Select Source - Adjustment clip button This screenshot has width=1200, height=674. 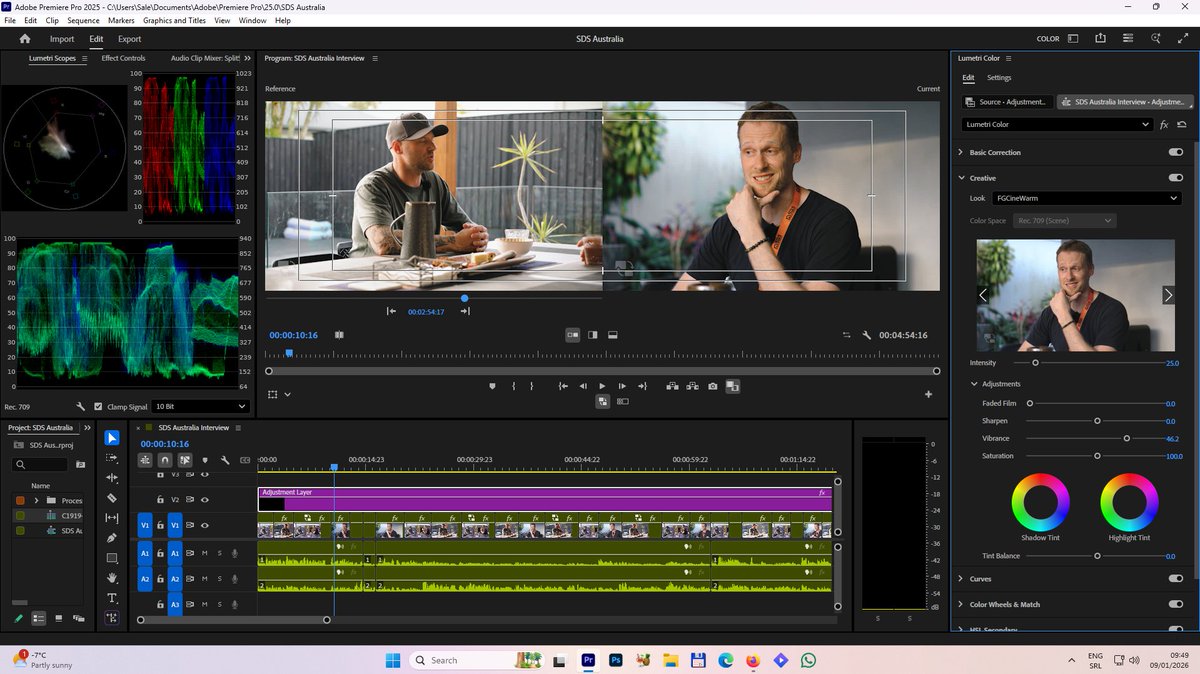point(1007,102)
